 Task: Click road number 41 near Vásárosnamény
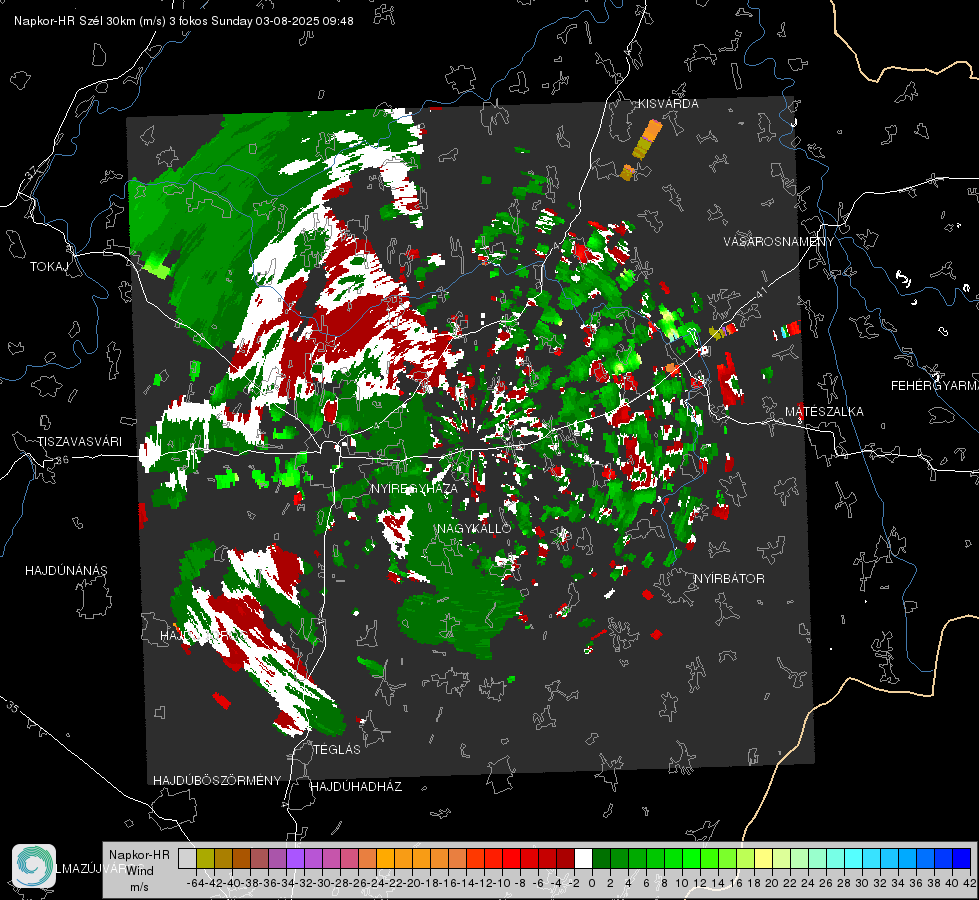click(761, 293)
